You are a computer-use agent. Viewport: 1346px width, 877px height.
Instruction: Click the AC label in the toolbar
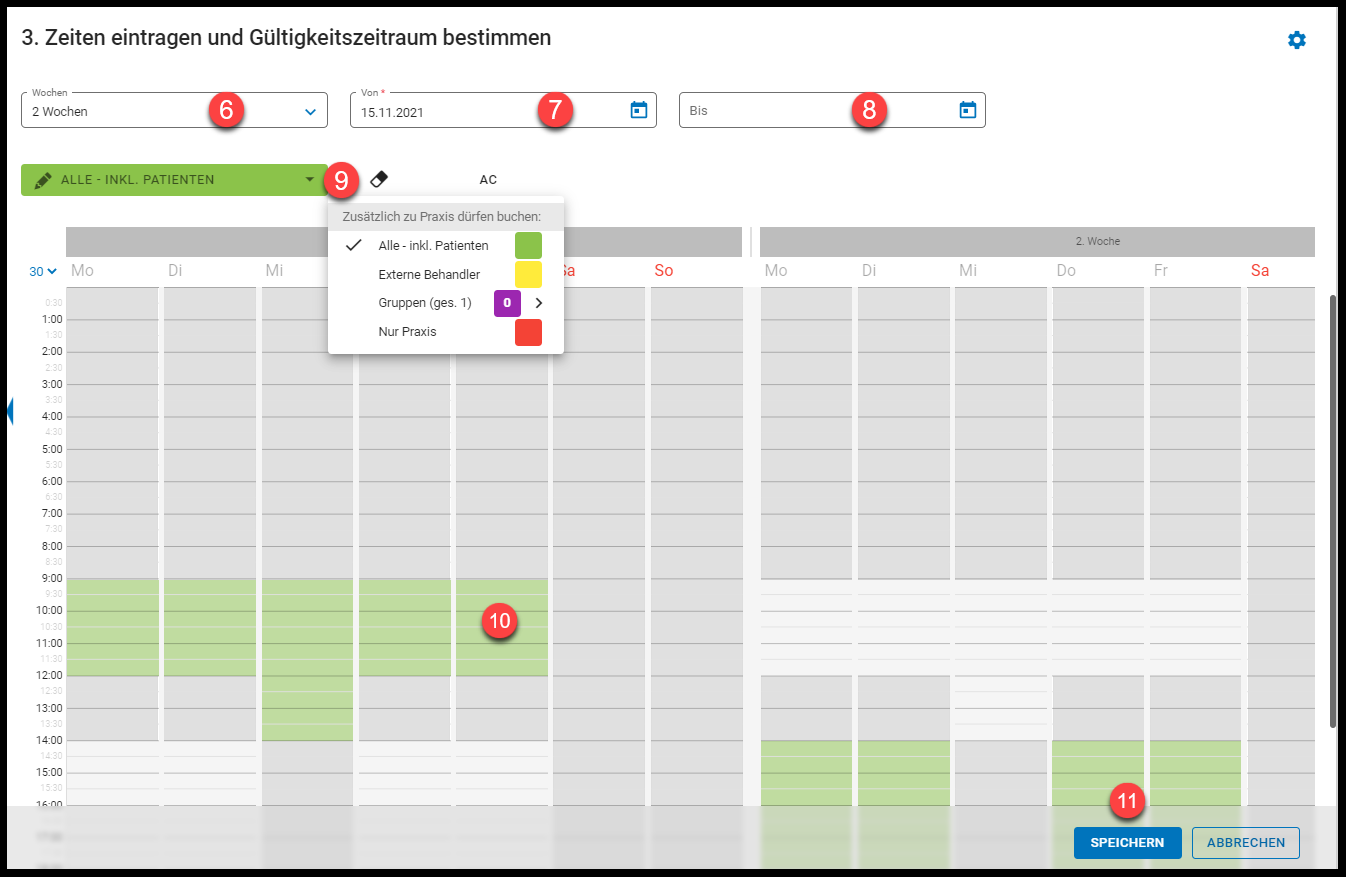488,180
